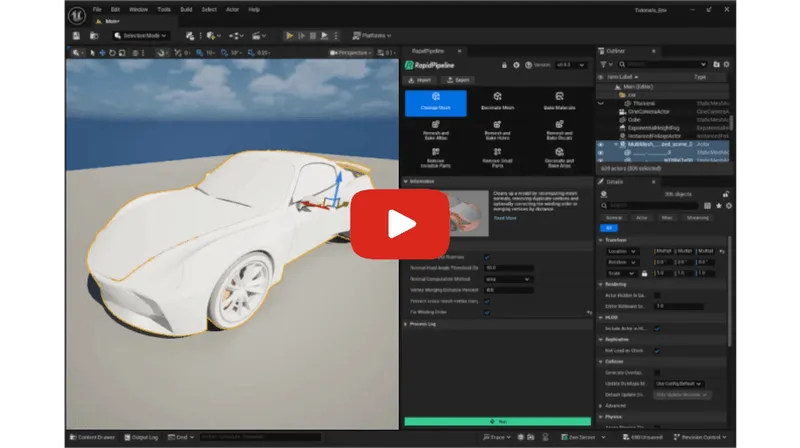Screen dimensions: 800x448
Task: Click the red YouTube play button
Action: coord(399,224)
